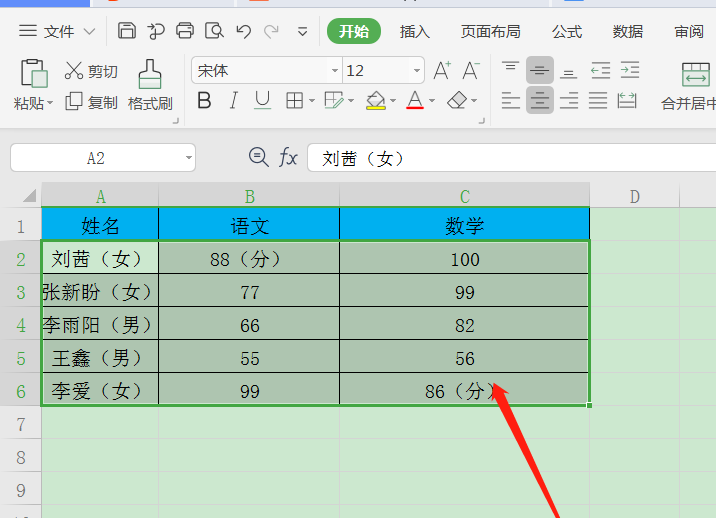
Task: Apply the red font color A
Action: (415, 100)
